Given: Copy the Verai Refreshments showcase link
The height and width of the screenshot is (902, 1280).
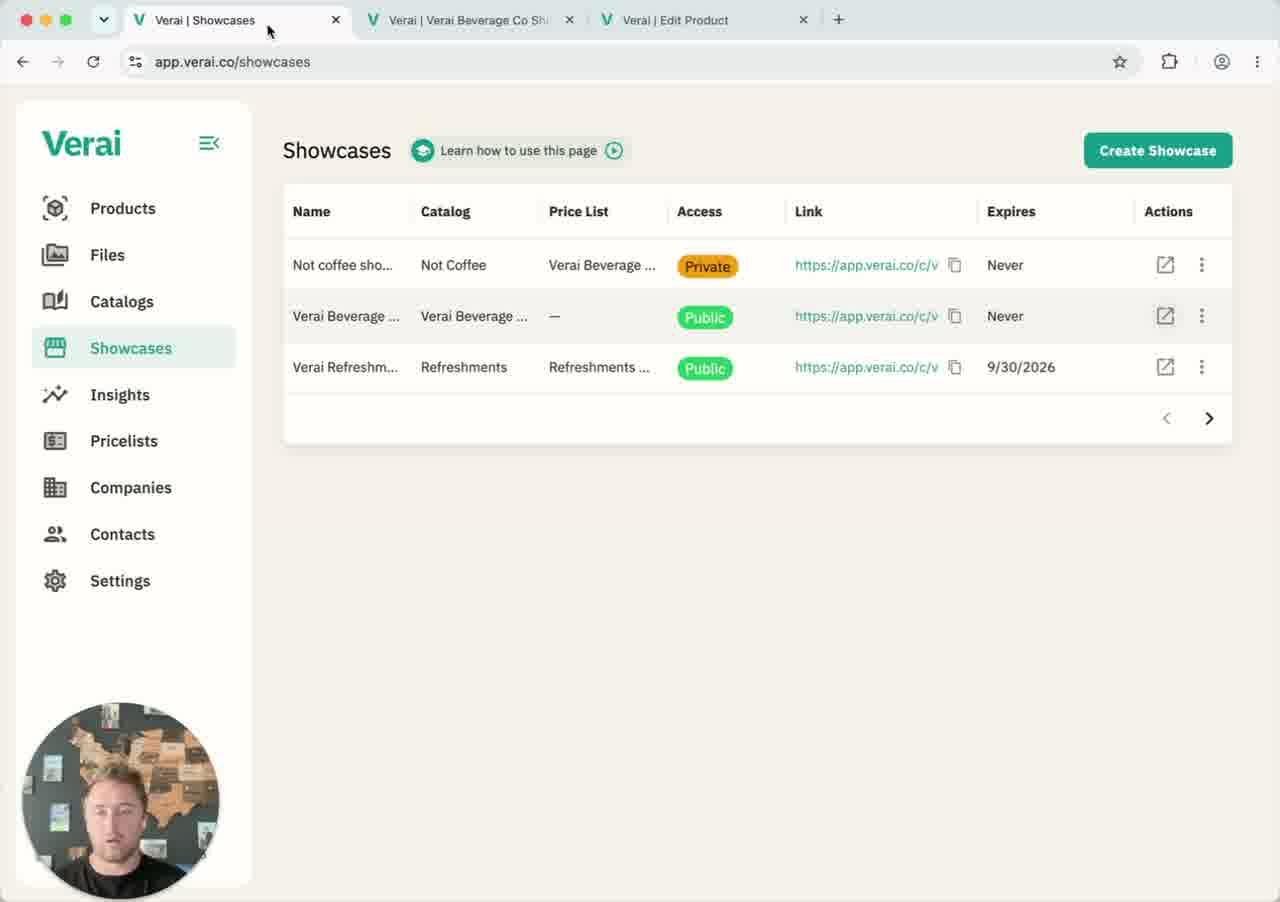Looking at the screenshot, I should [955, 367].
